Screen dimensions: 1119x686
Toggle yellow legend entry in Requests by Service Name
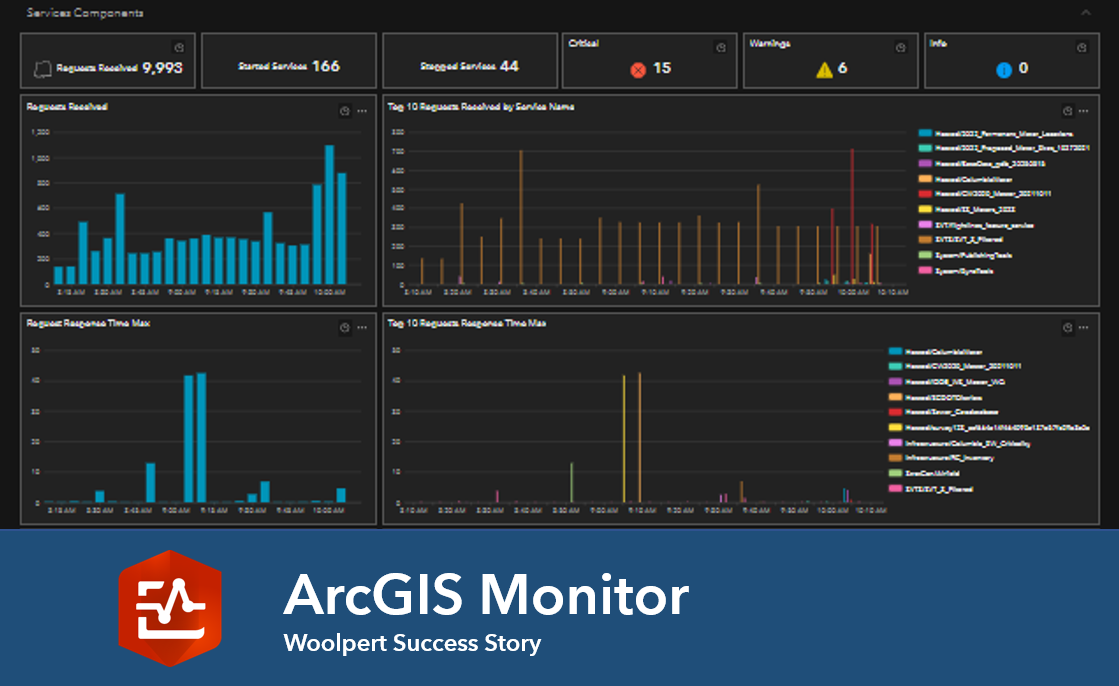coord(967,209)
